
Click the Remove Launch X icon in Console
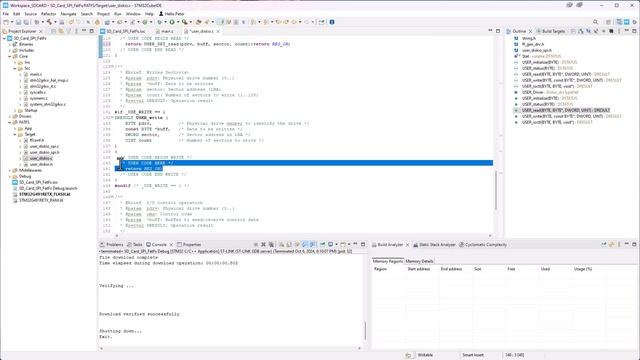click(x=263, y=244)
